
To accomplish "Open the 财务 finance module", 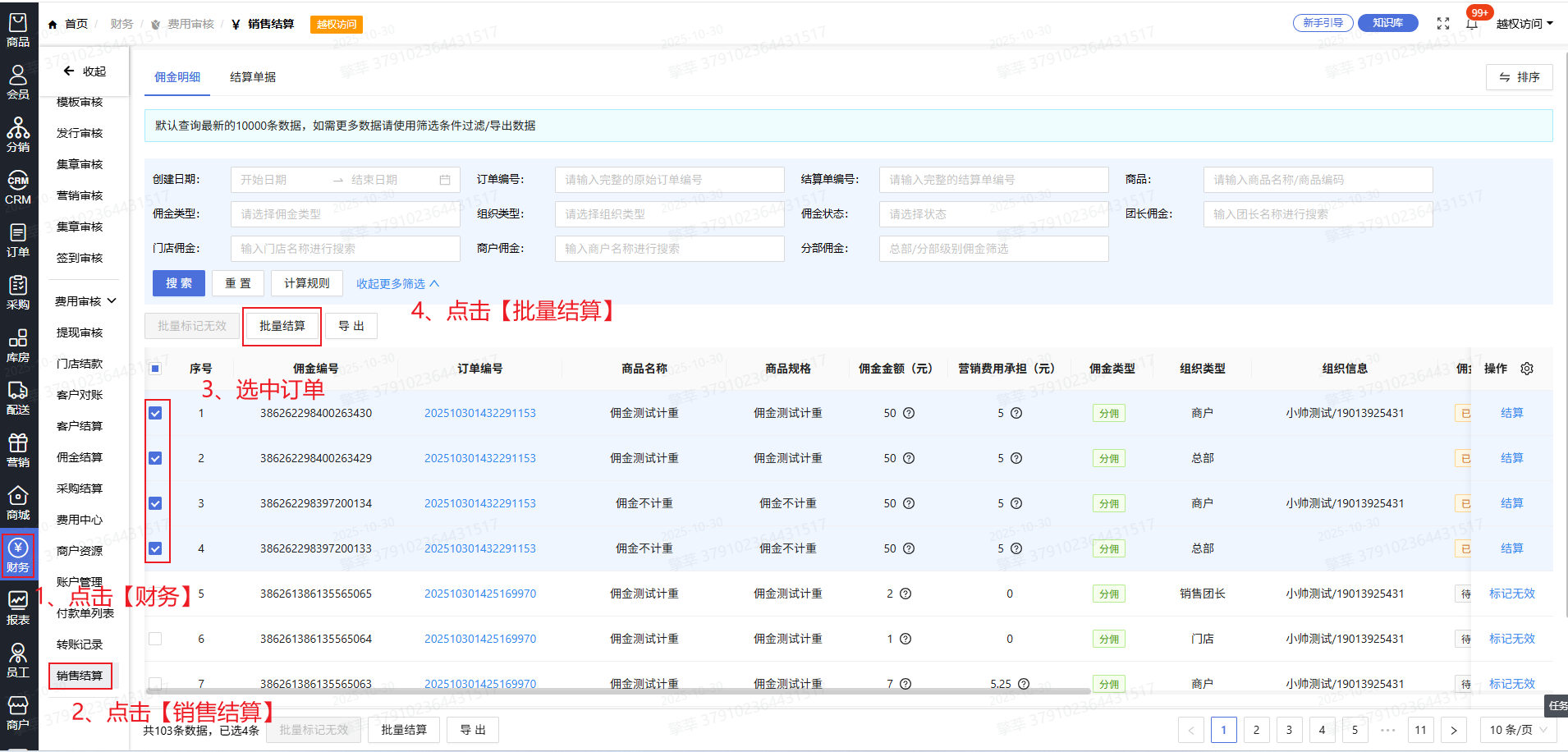I will click(18, 556).
